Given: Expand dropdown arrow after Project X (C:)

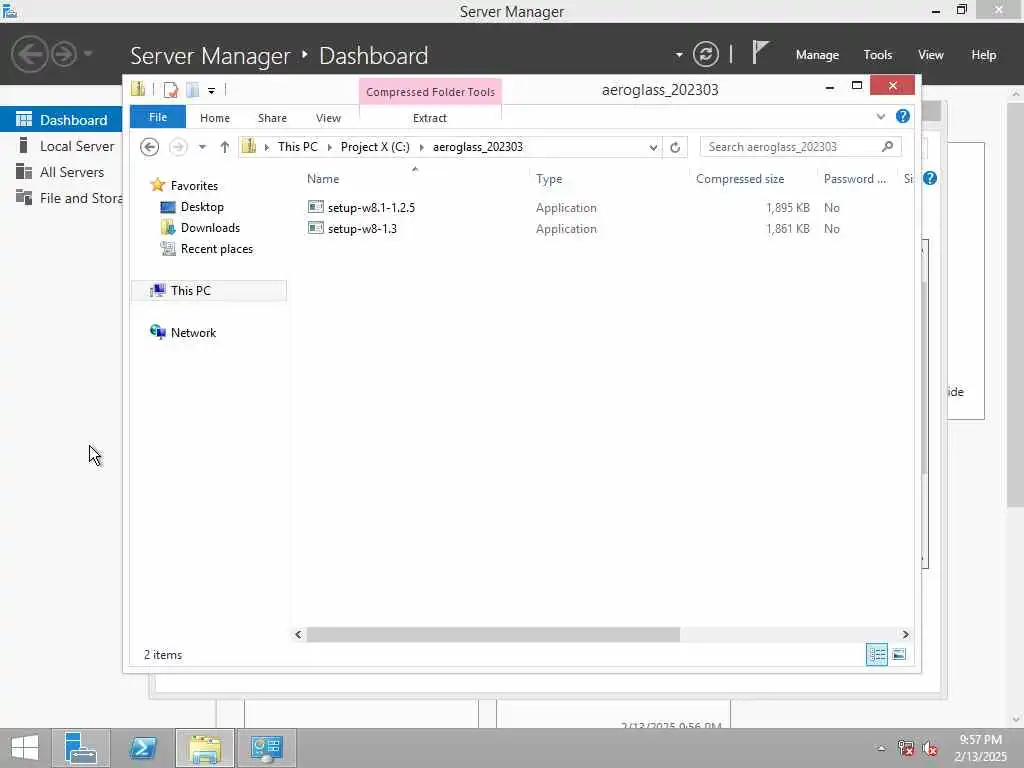Looking at the screenshot, I should 421,147.
